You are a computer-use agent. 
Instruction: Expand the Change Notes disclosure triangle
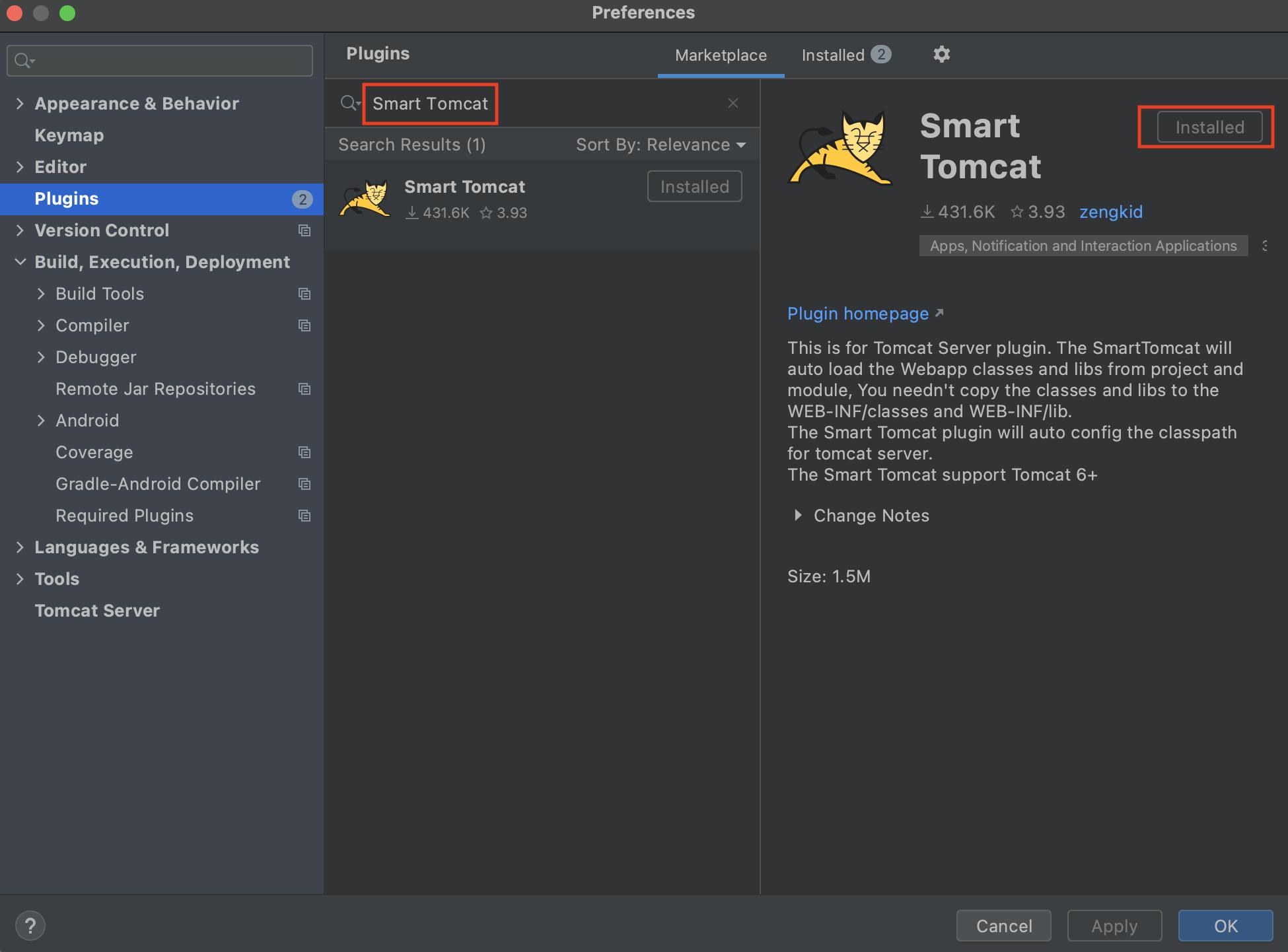[798, 515]
